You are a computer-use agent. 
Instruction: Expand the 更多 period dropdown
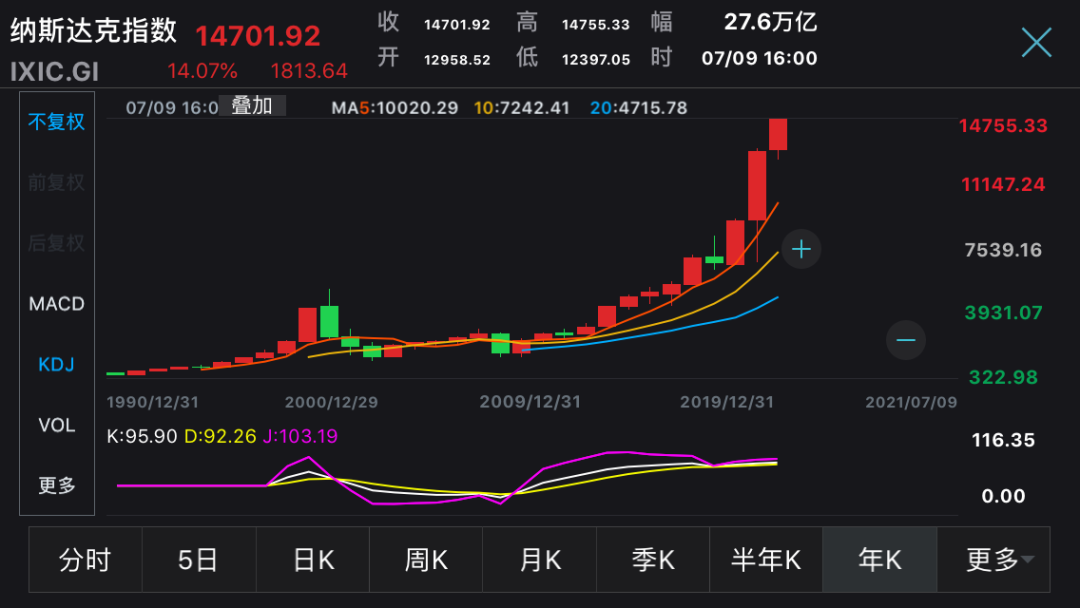(993, 560)
